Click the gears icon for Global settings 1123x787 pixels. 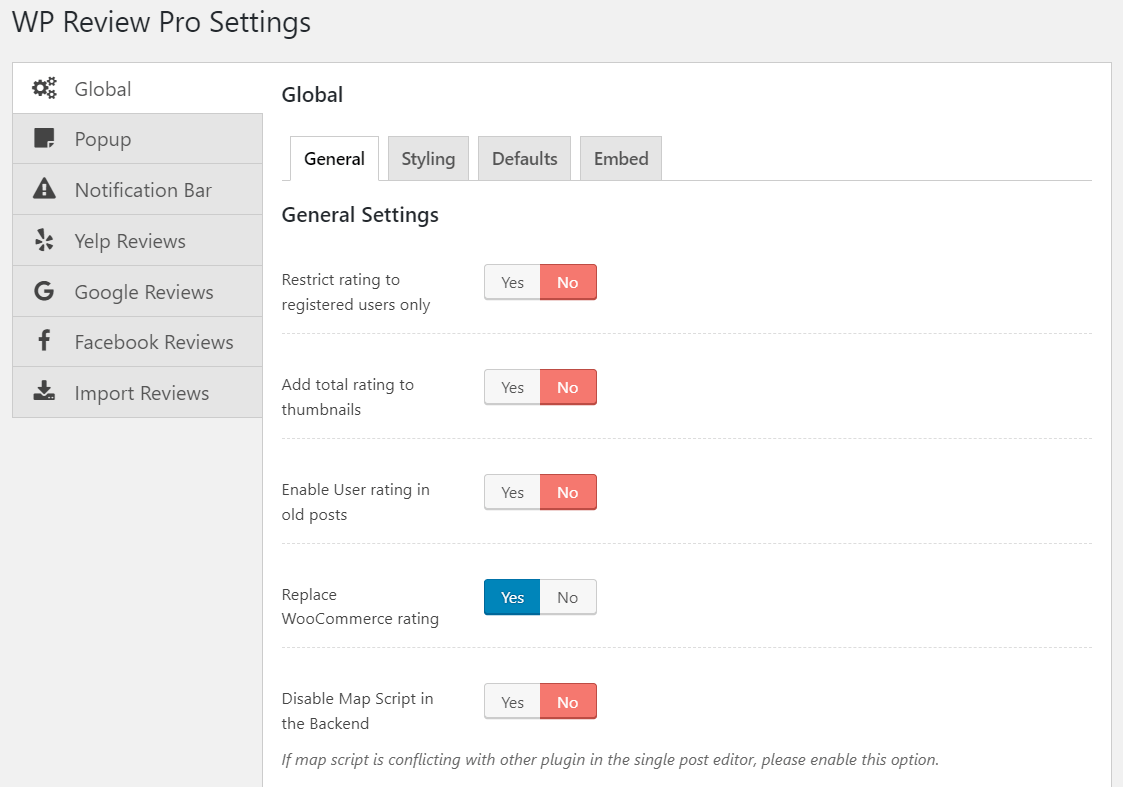tap(44, 88)
